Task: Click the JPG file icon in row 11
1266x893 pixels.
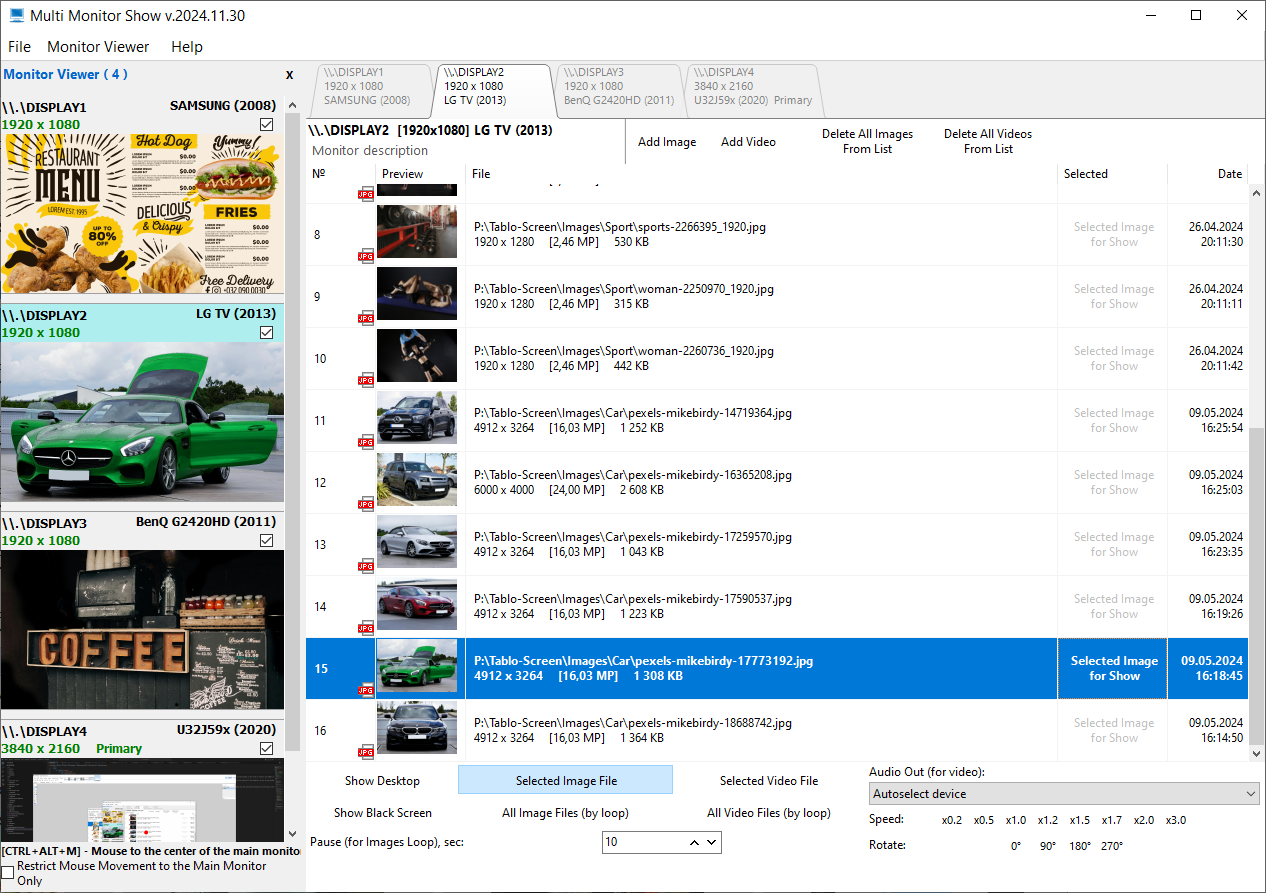Action: [366, 442]
